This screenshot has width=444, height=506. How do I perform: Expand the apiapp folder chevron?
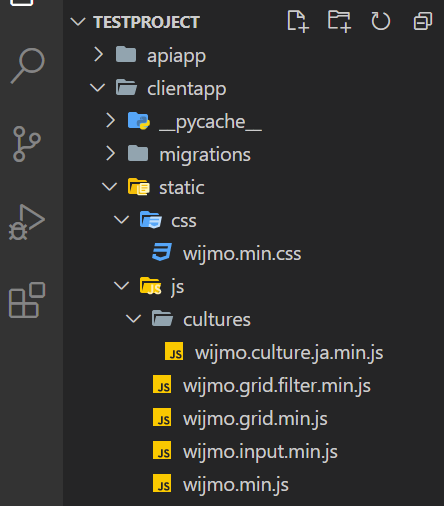tap(98, 55)
